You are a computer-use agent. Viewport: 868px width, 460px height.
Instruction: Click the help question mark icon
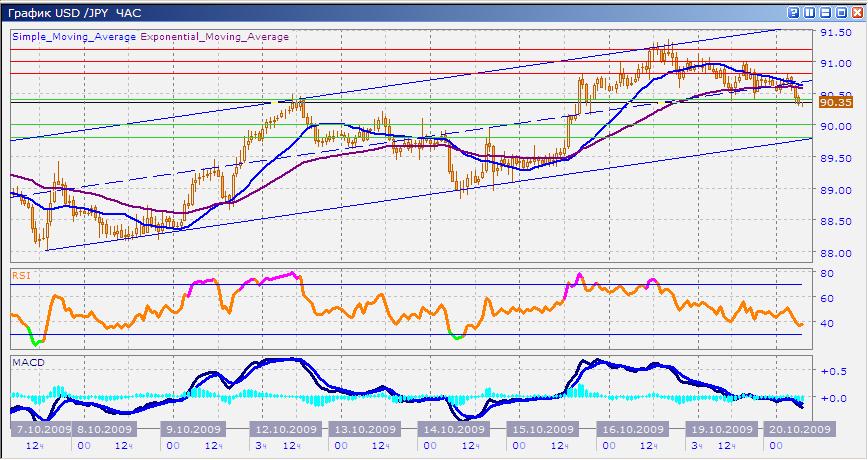click(793, 12)
